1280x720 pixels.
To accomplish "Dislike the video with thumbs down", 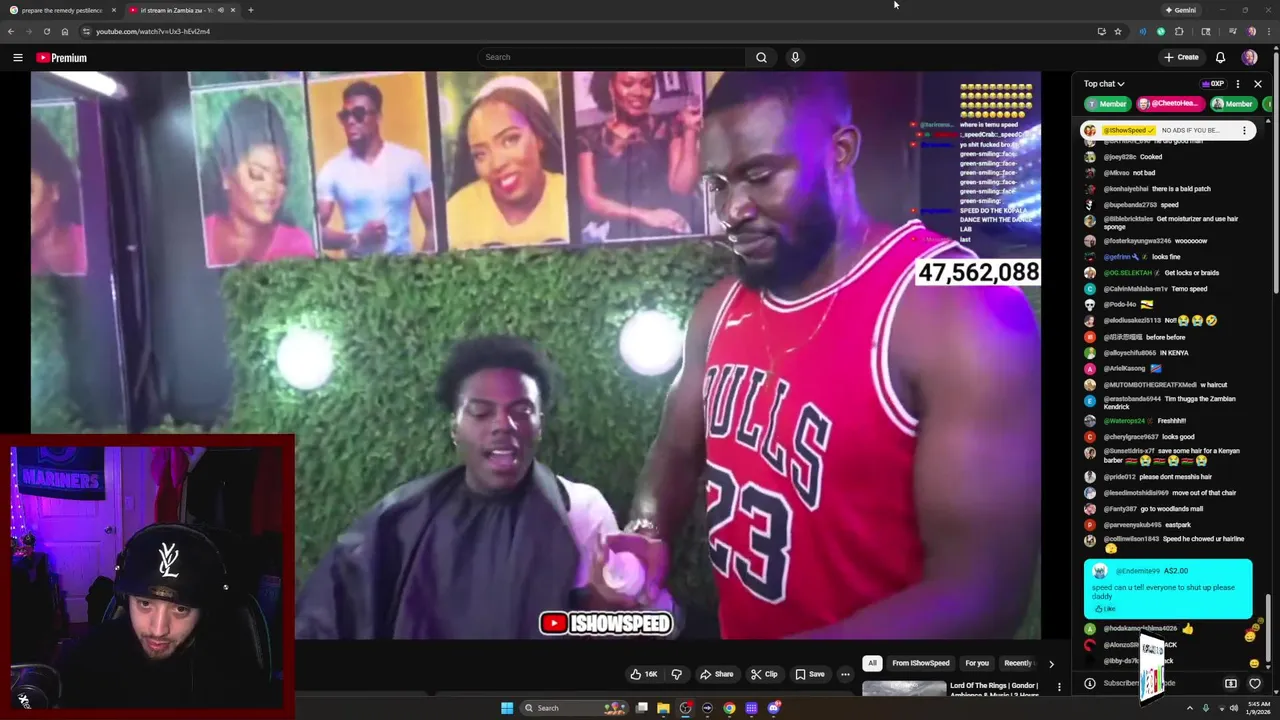I will pyautogui.click(x=677, y=674).
